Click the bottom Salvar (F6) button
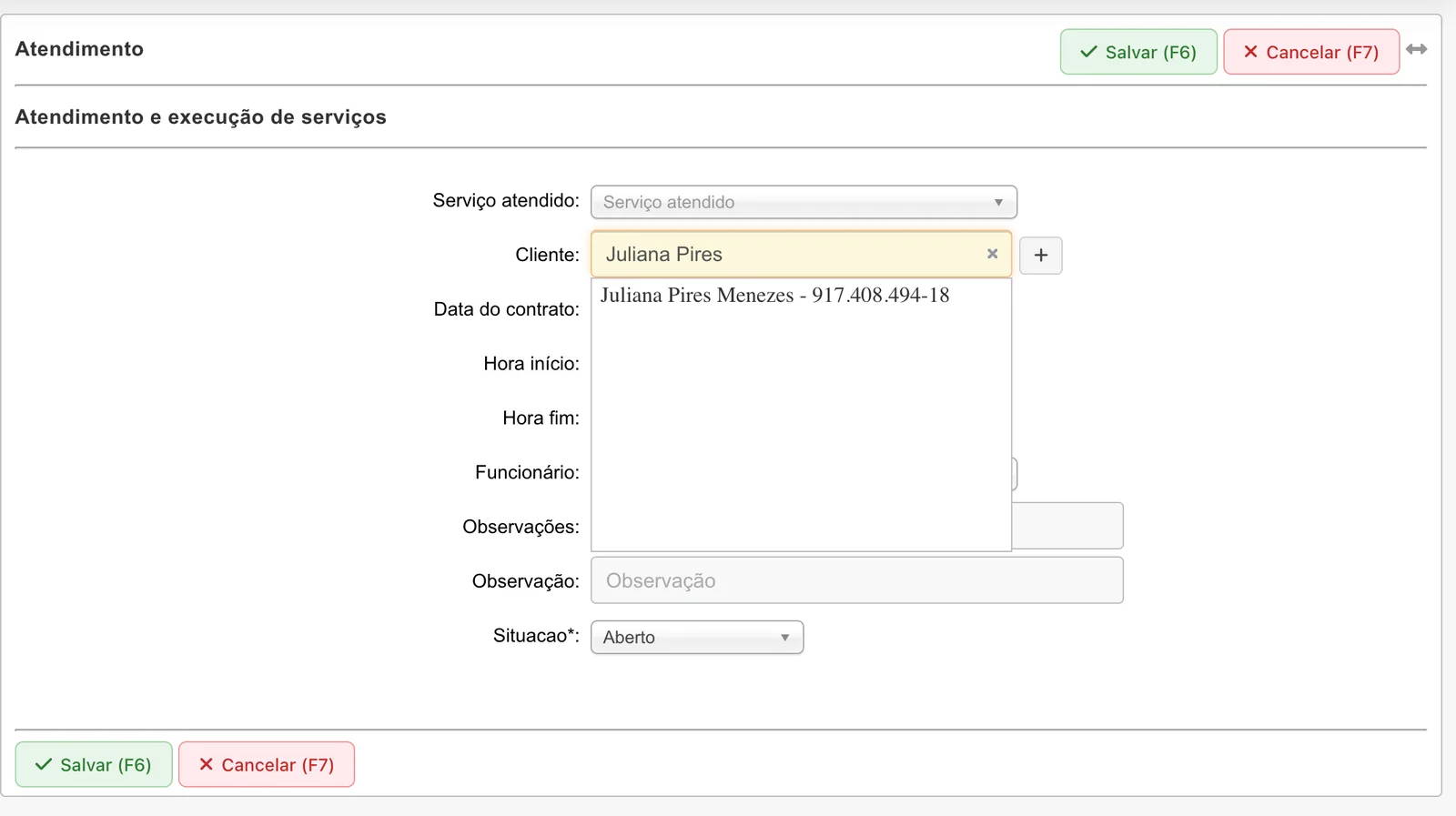The height and width of the screenshot is (816, 1456). (x=94, y=765)
